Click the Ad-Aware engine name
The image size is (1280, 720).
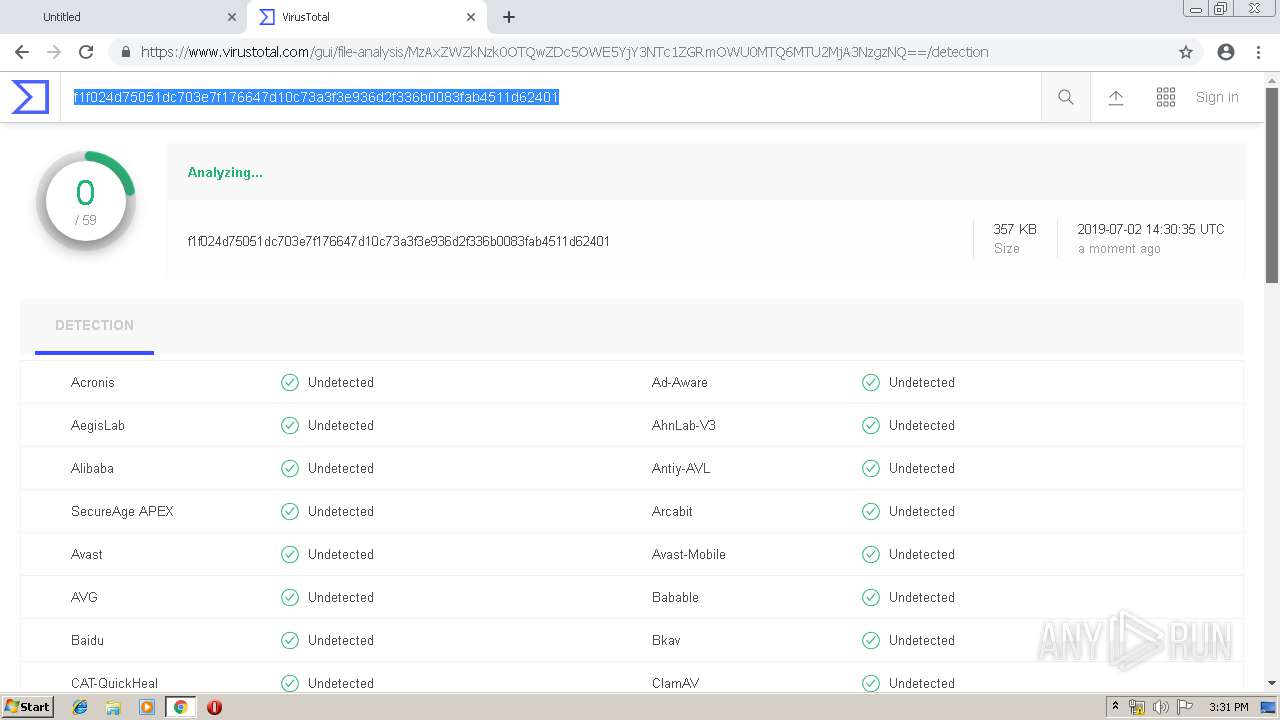point(680,382)
